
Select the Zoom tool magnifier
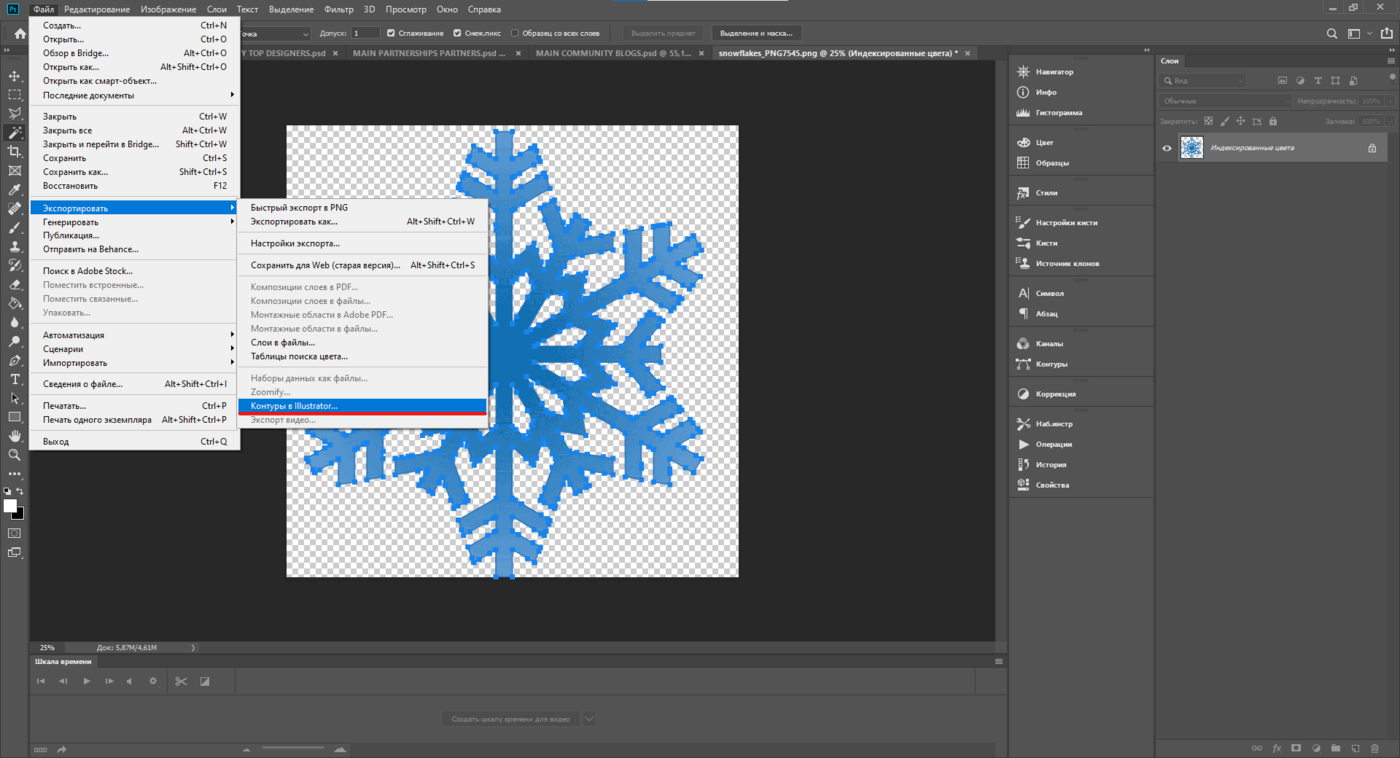point(14,455)
